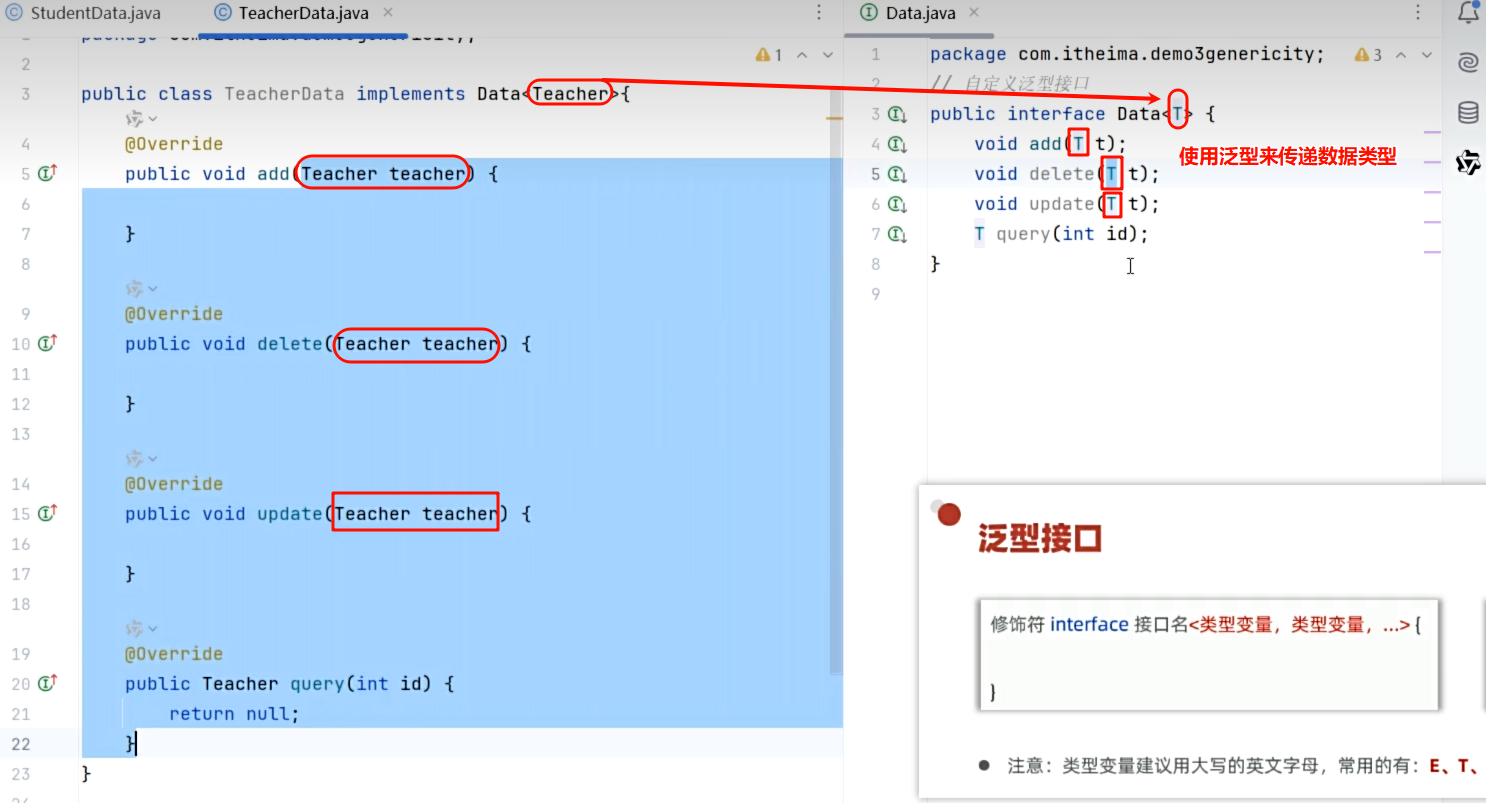Switch to the StudentData.java tab
The image size is (1486, 803).
[83, 14]
